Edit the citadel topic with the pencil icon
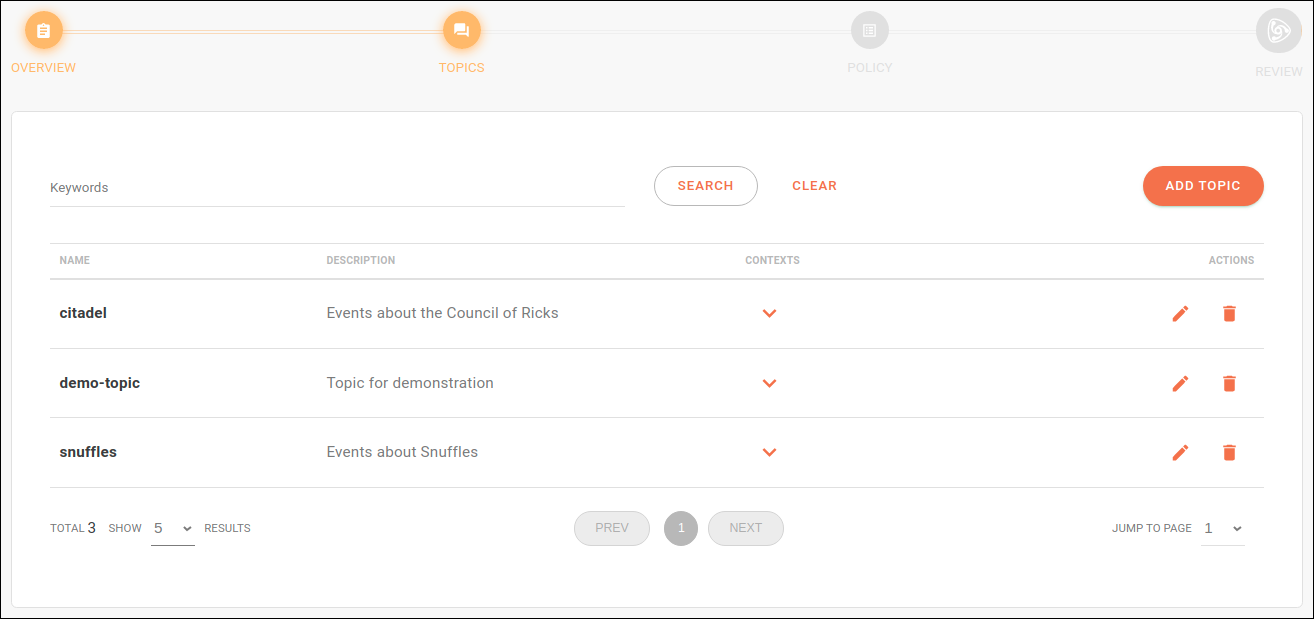The height and width of the screenshot is (619, 1314). click(x=1181, y=313)
